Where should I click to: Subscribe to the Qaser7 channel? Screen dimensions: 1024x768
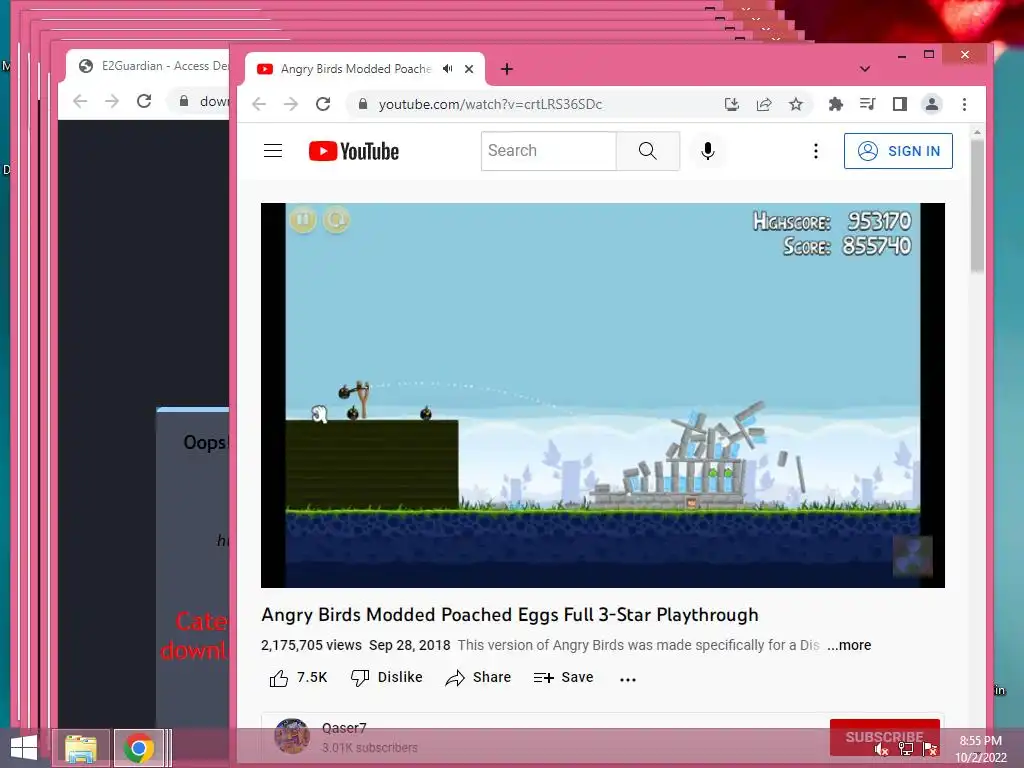[884, 737]
